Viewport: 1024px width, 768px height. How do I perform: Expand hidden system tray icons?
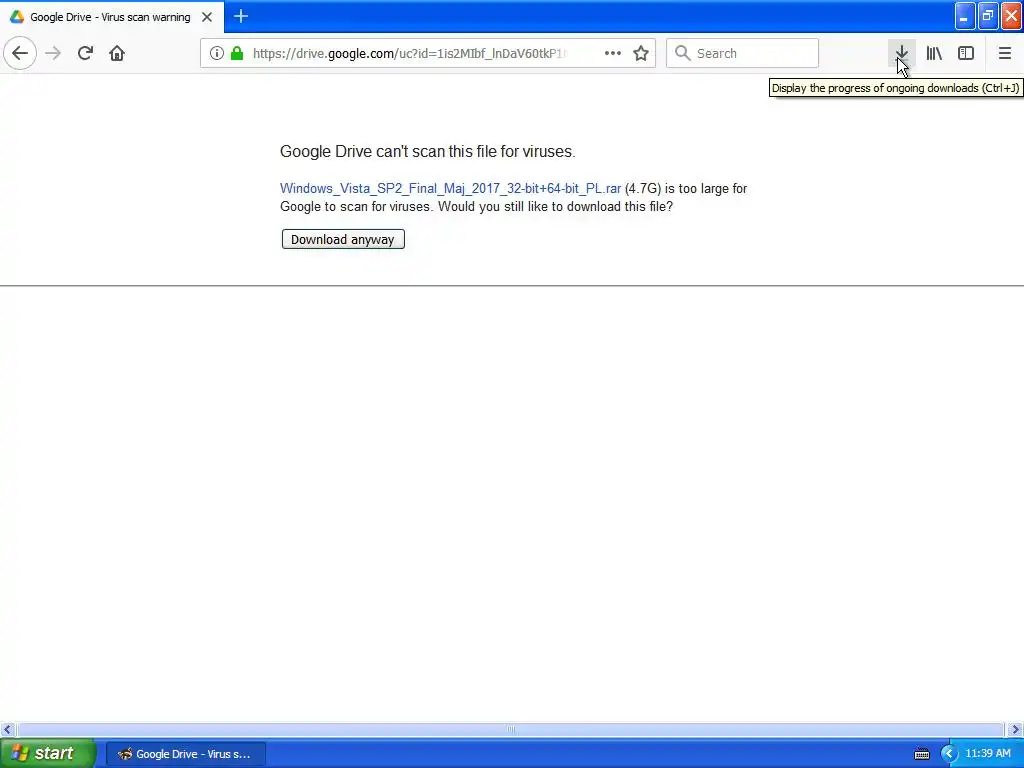click(x=948, y=754)
